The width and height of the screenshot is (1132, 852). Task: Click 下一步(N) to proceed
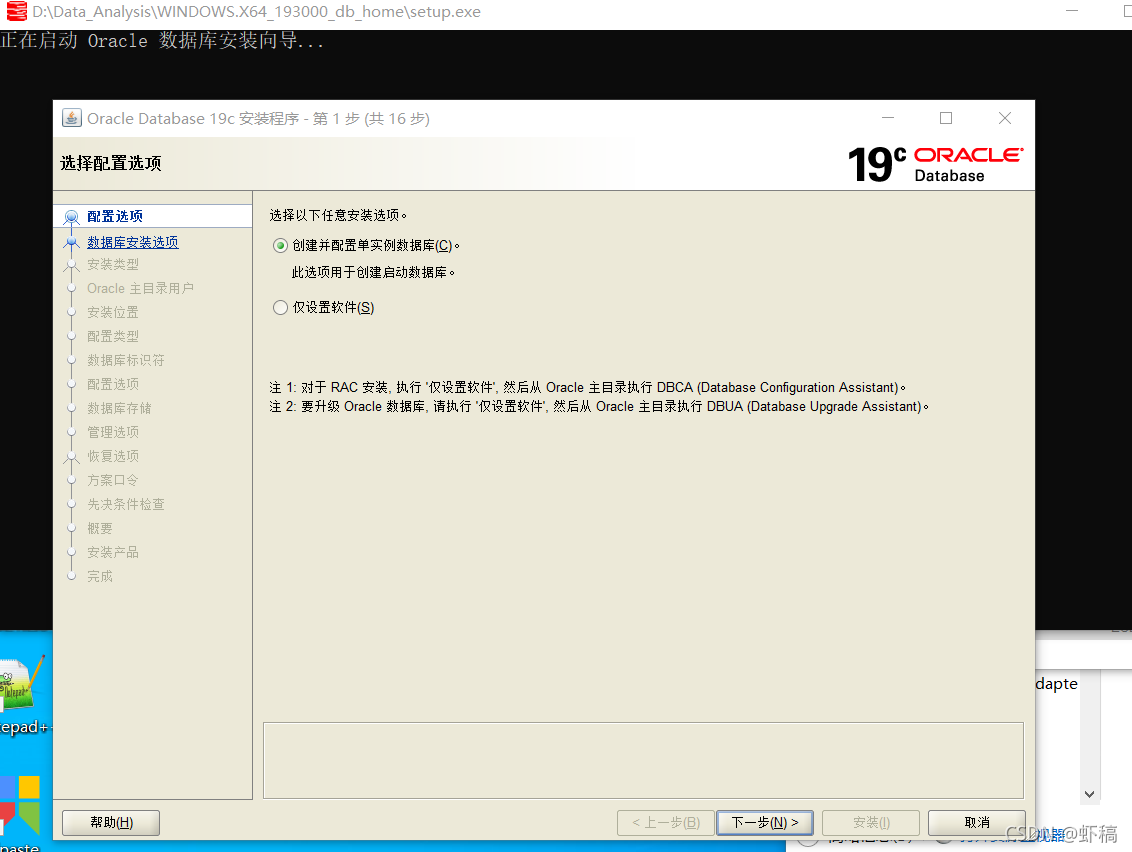(764, 822)
